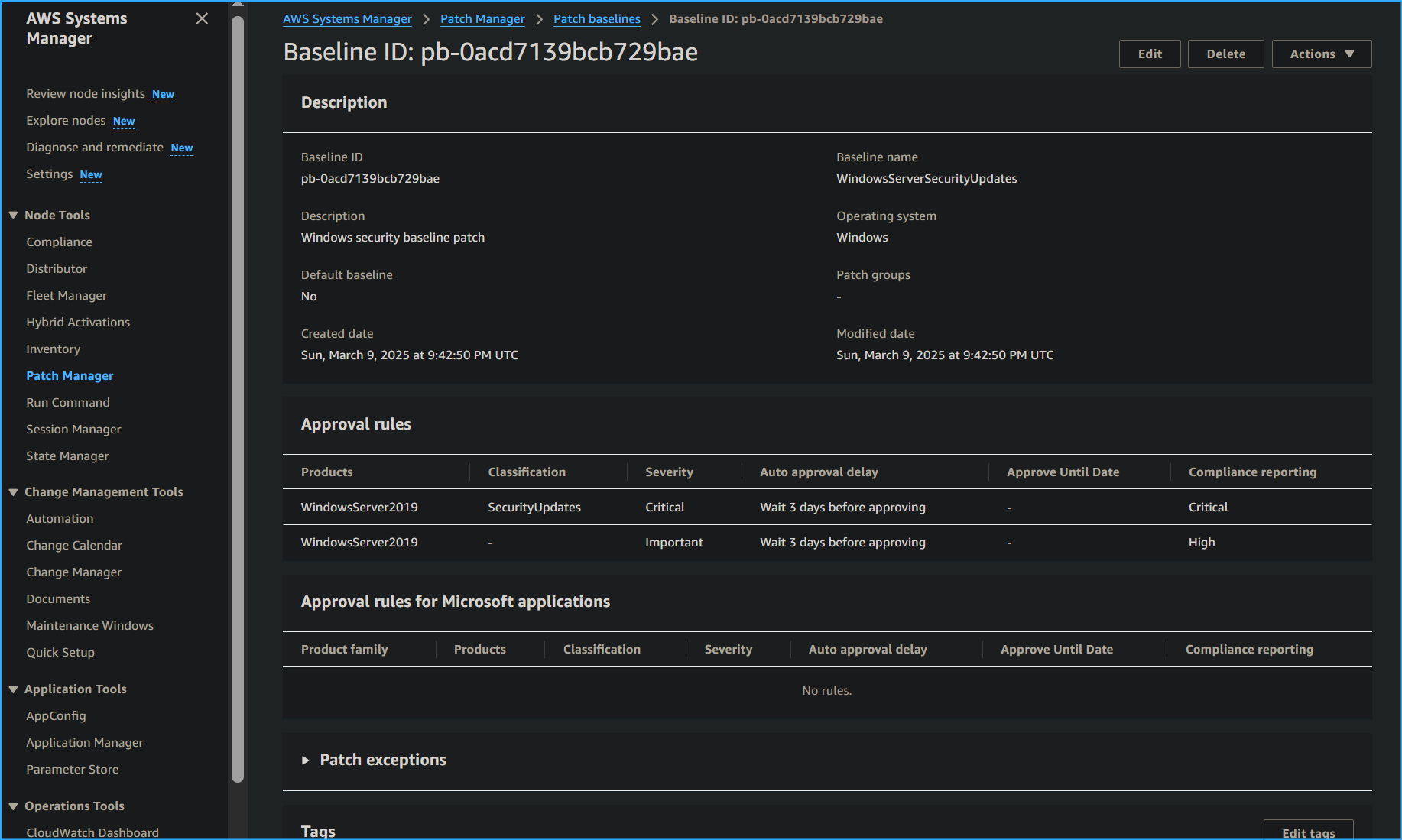Close the AWS Systems Manager navigation panel
The width and height of the screenshot is (1402, 840).
click(x=201, y=18)
